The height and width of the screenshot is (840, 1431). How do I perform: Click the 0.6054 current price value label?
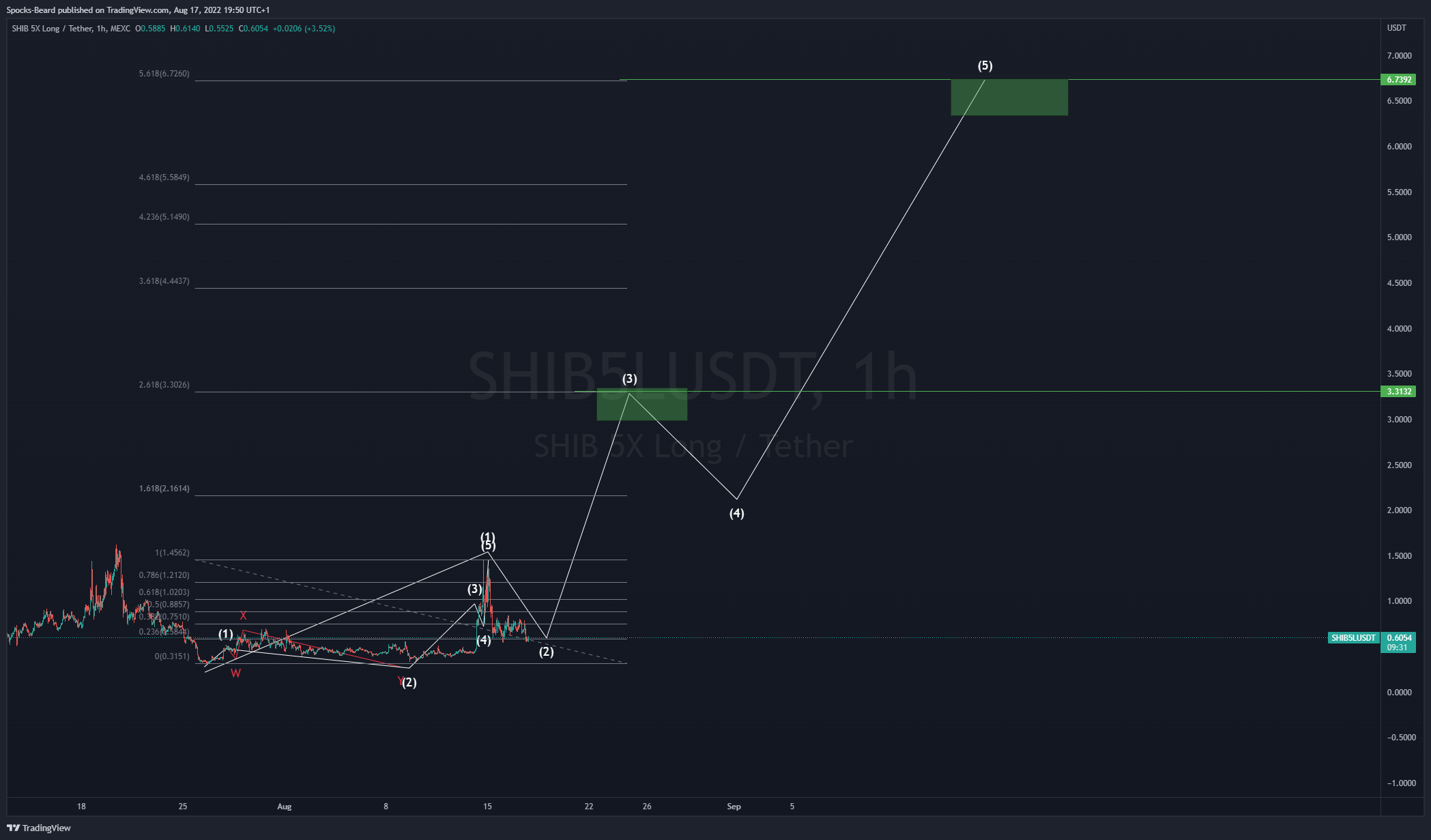click(1399, 638)
